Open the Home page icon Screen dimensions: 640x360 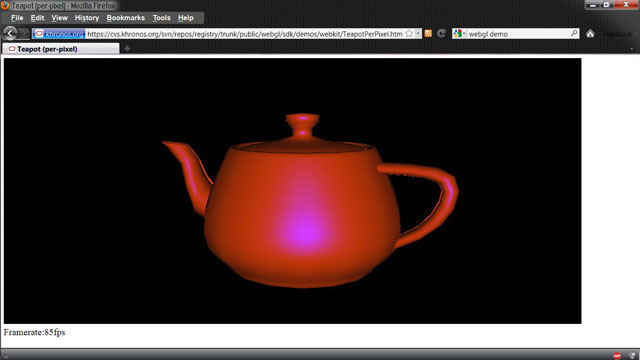click(590, 34)
